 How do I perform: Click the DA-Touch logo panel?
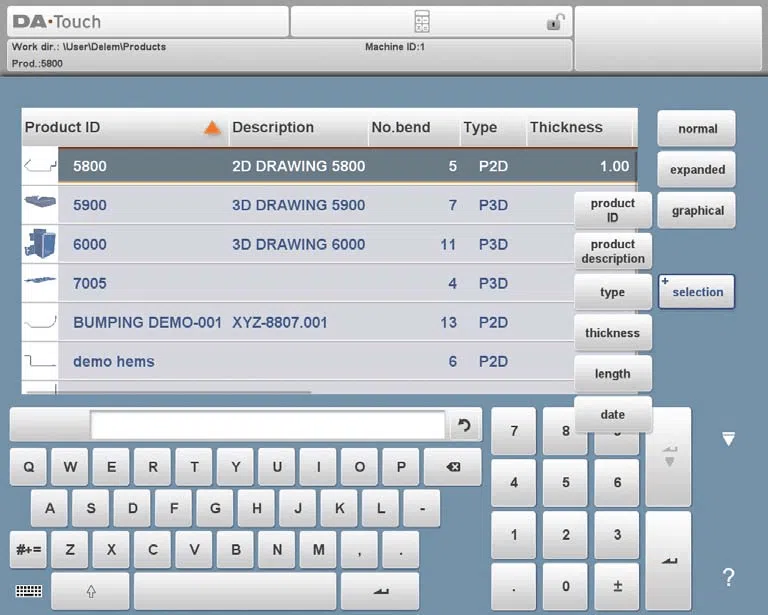pyautogui.click(x=148, y=22)
